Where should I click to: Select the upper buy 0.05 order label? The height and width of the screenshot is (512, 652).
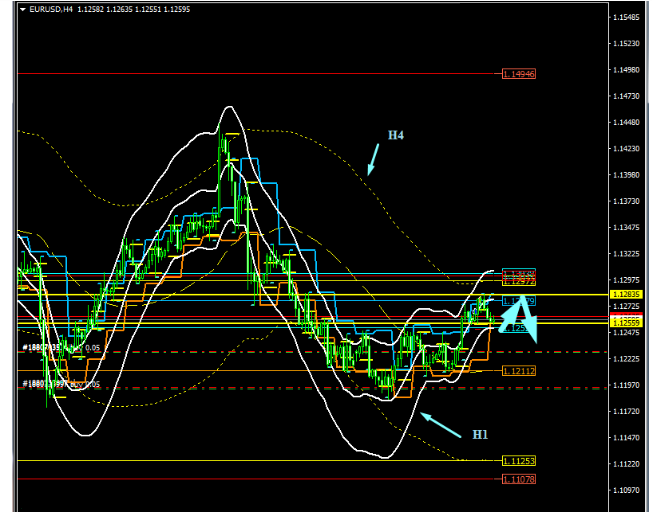click(62, 348)
